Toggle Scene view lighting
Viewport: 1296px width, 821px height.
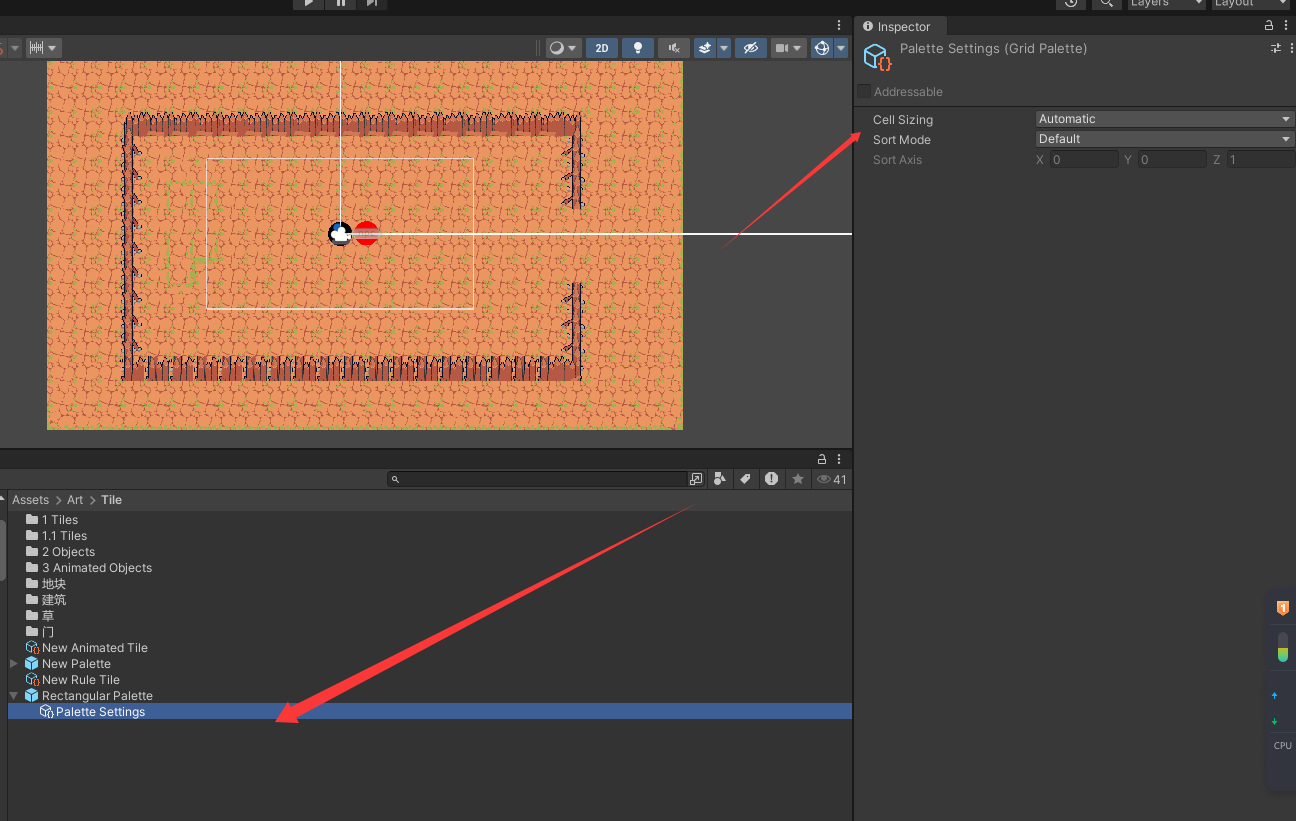[x=638, y=47]
